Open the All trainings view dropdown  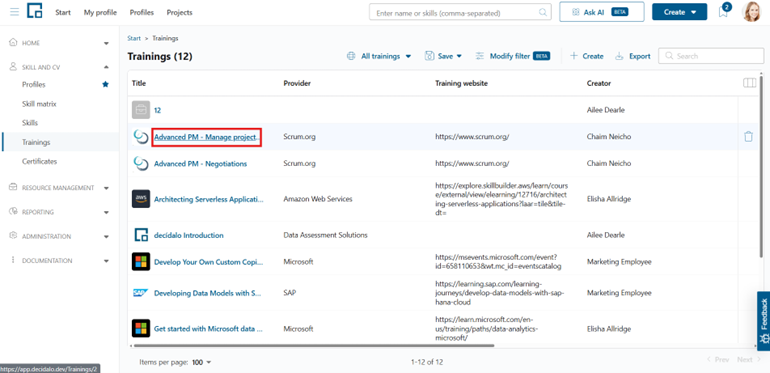(x=379, y=56)
